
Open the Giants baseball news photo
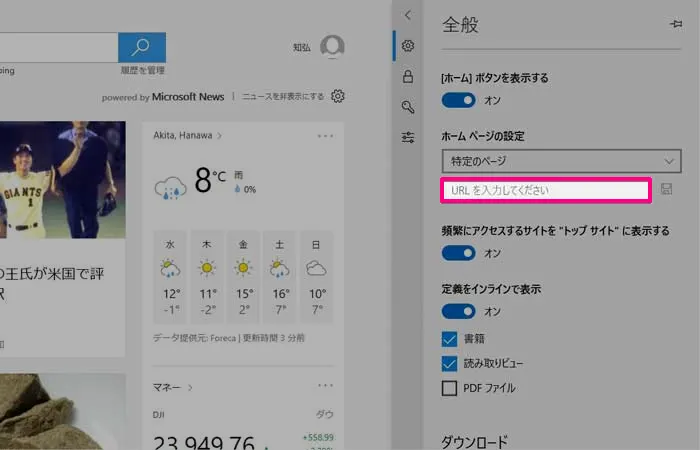pyautogui.click(x=62, y=179)
